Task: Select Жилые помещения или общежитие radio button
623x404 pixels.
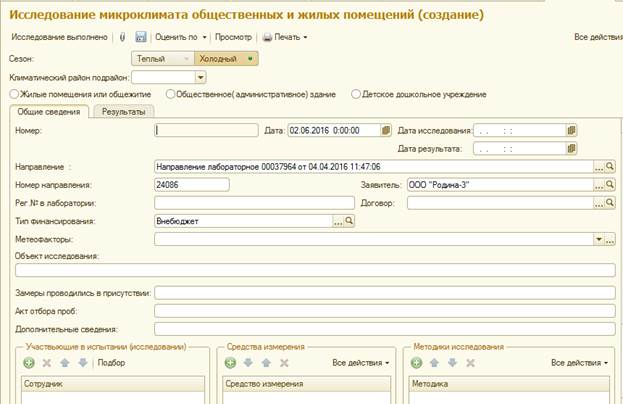Action: point(13,94)
